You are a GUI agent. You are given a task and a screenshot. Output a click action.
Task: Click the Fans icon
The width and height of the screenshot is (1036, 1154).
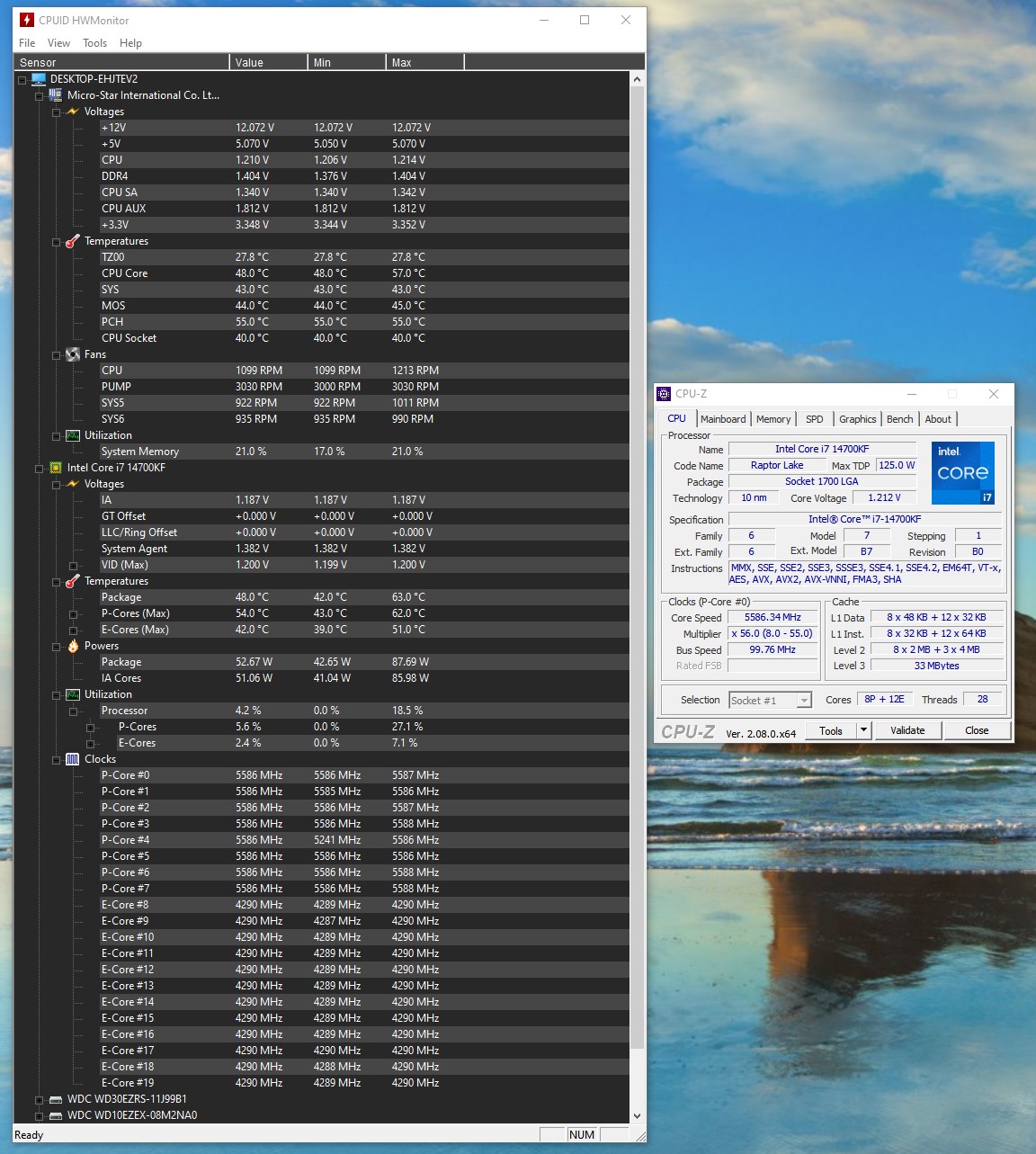pos(73,354)
